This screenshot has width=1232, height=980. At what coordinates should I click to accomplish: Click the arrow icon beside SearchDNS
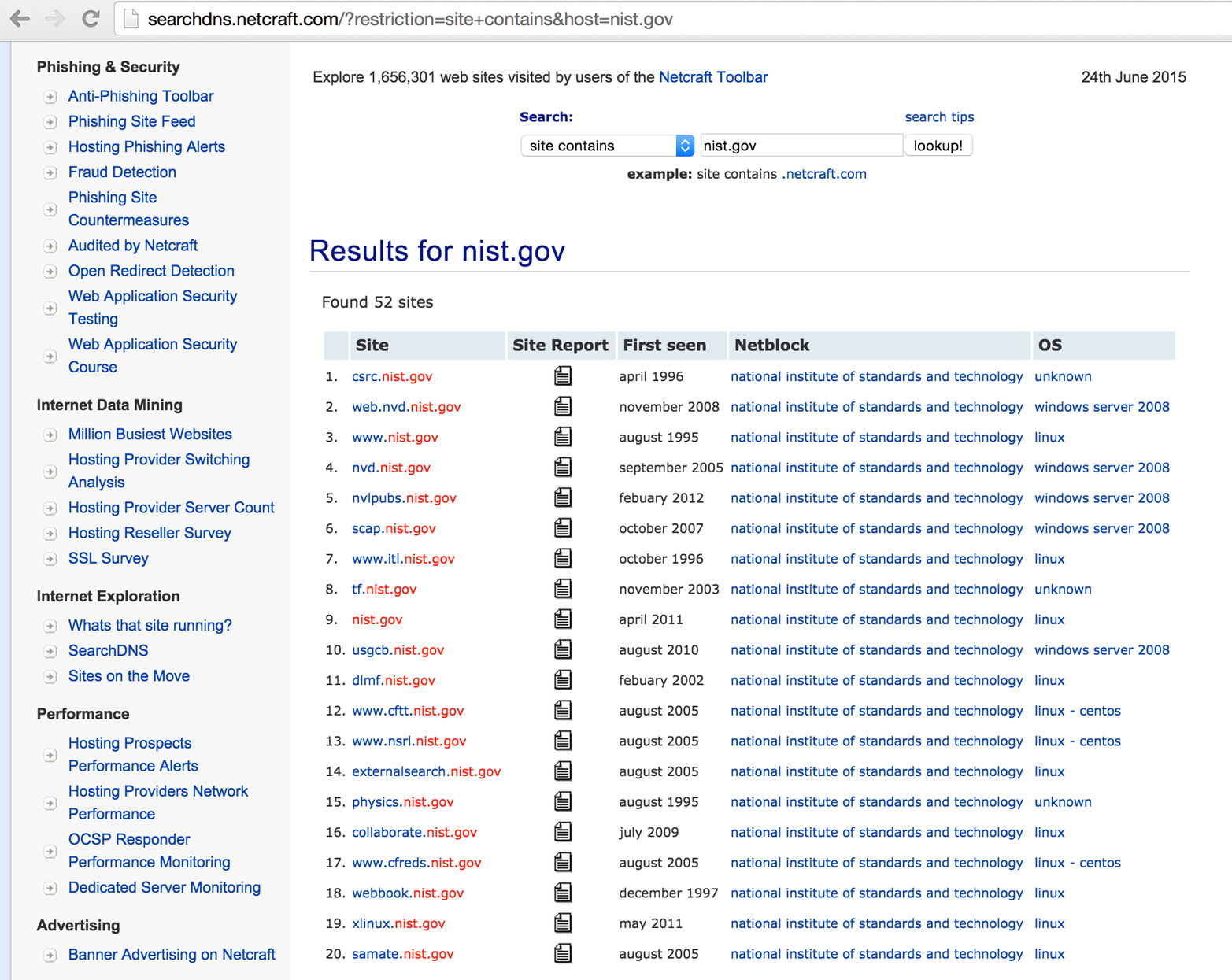pyautogui.click(x=50, y=651)
